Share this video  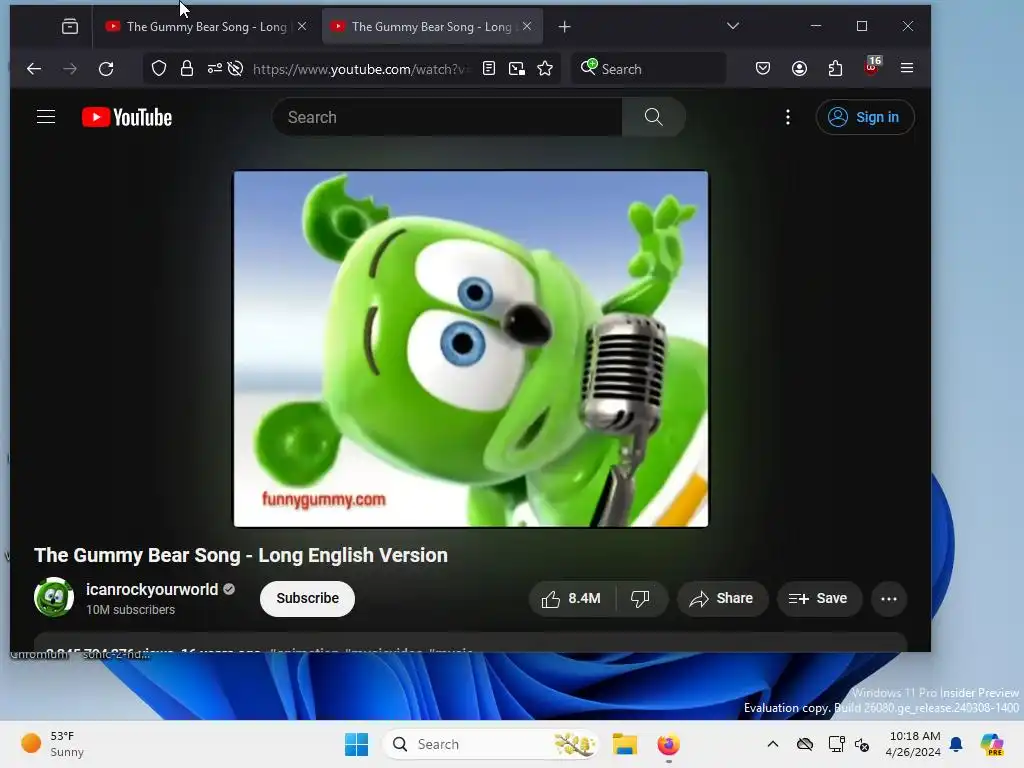point(722,598)
